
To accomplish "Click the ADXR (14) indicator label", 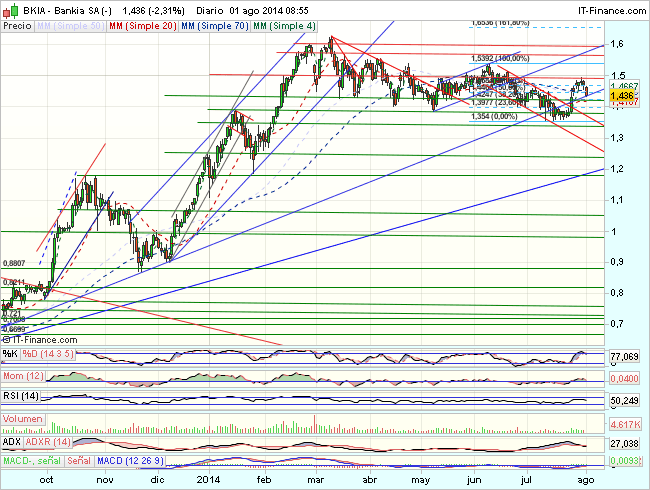I will click(48, 442).
